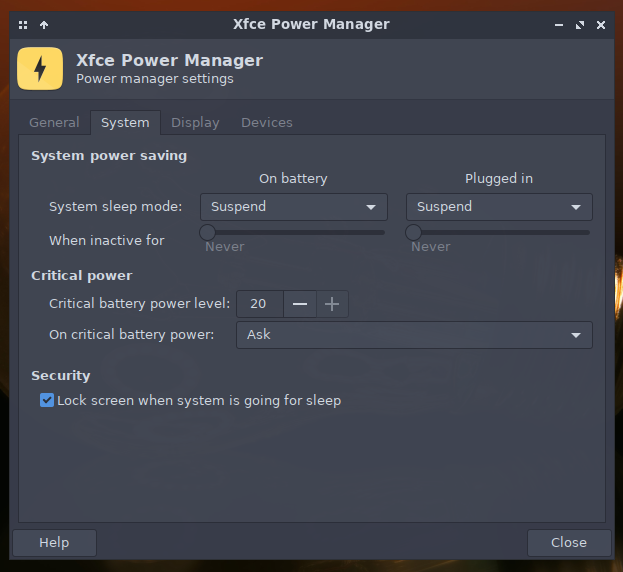The width and height of the screenshot is (623, 572).
Task: Switch to the General tab
Action: pyautogui.click(x=54, y=122)
